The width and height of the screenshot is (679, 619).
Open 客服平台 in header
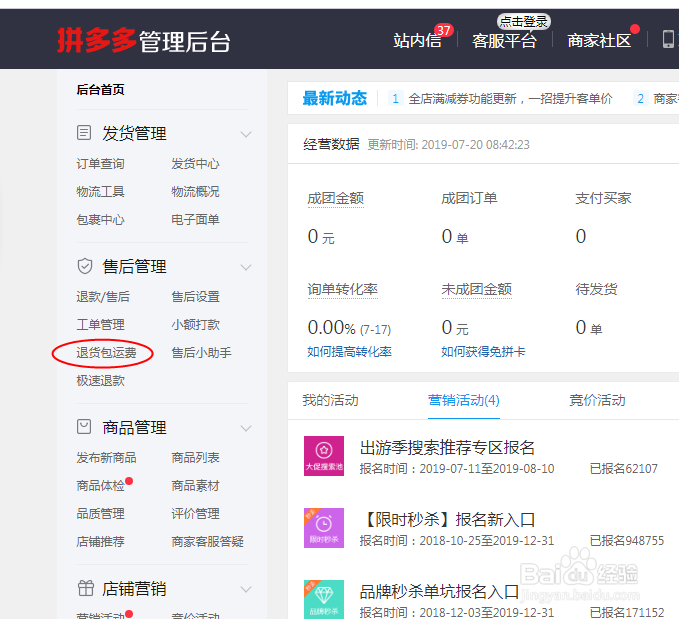coord(504,41)
